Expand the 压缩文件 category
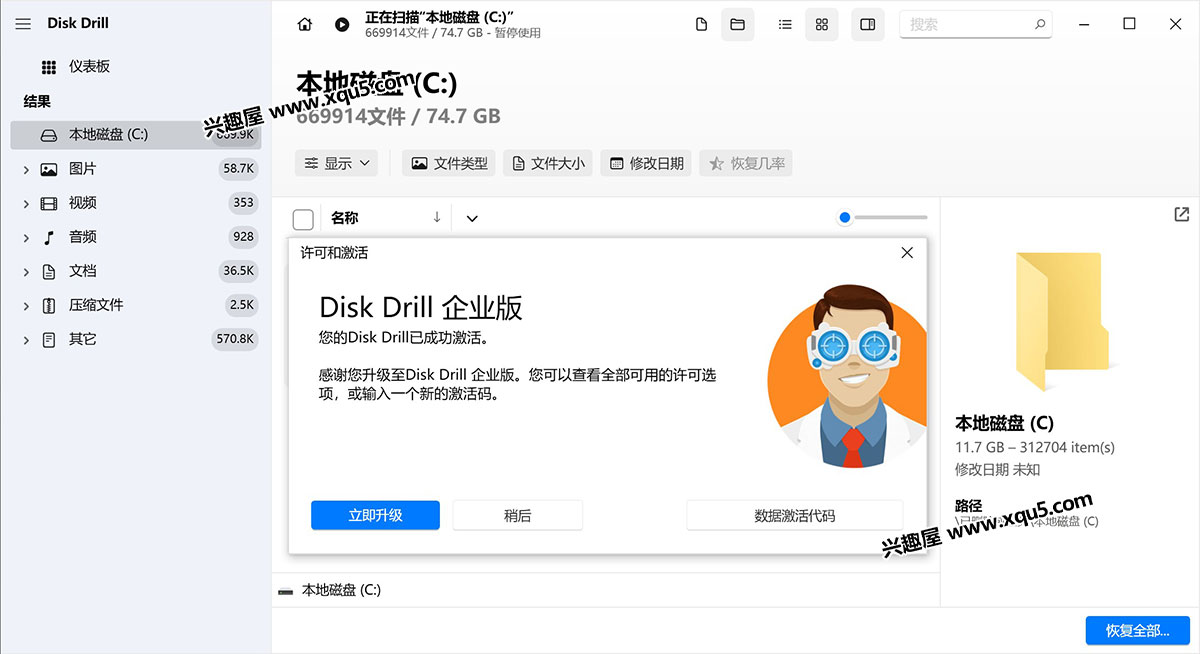 (x=25, y=306)
